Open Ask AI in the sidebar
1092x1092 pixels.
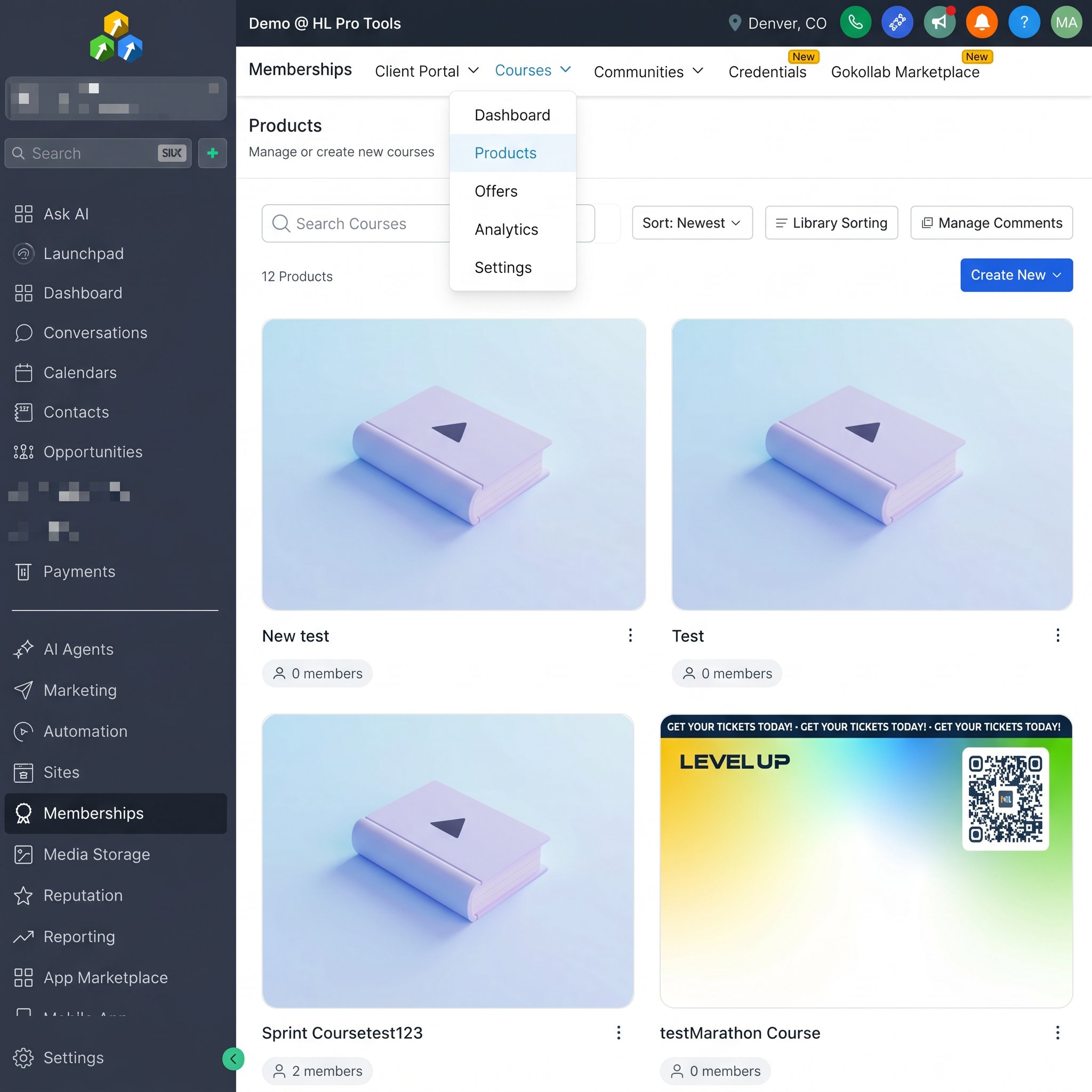click(66, 214)
